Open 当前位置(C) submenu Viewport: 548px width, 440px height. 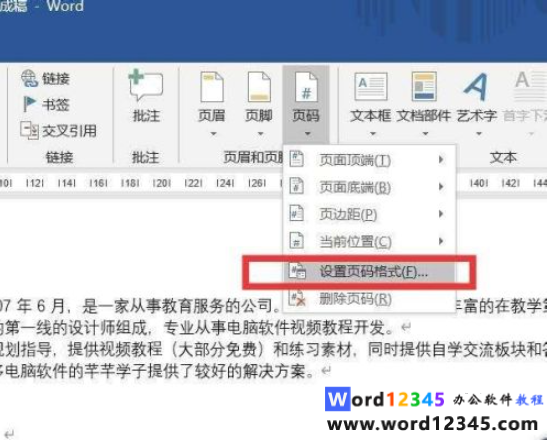(369, 241)
